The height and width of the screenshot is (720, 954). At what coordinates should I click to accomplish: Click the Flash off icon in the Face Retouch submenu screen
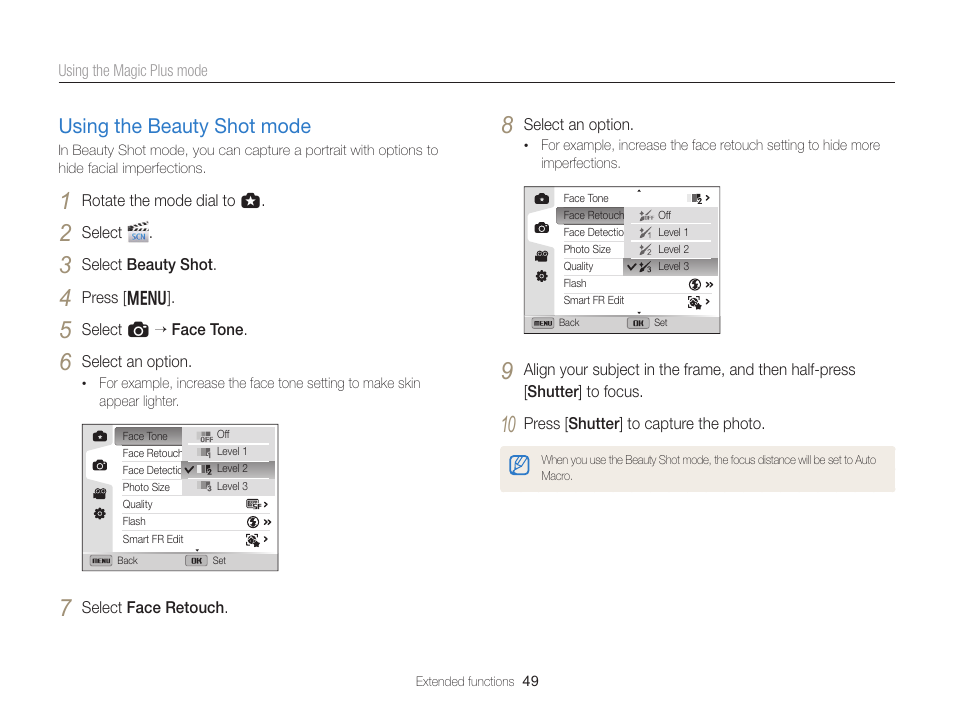pos(695,284)
